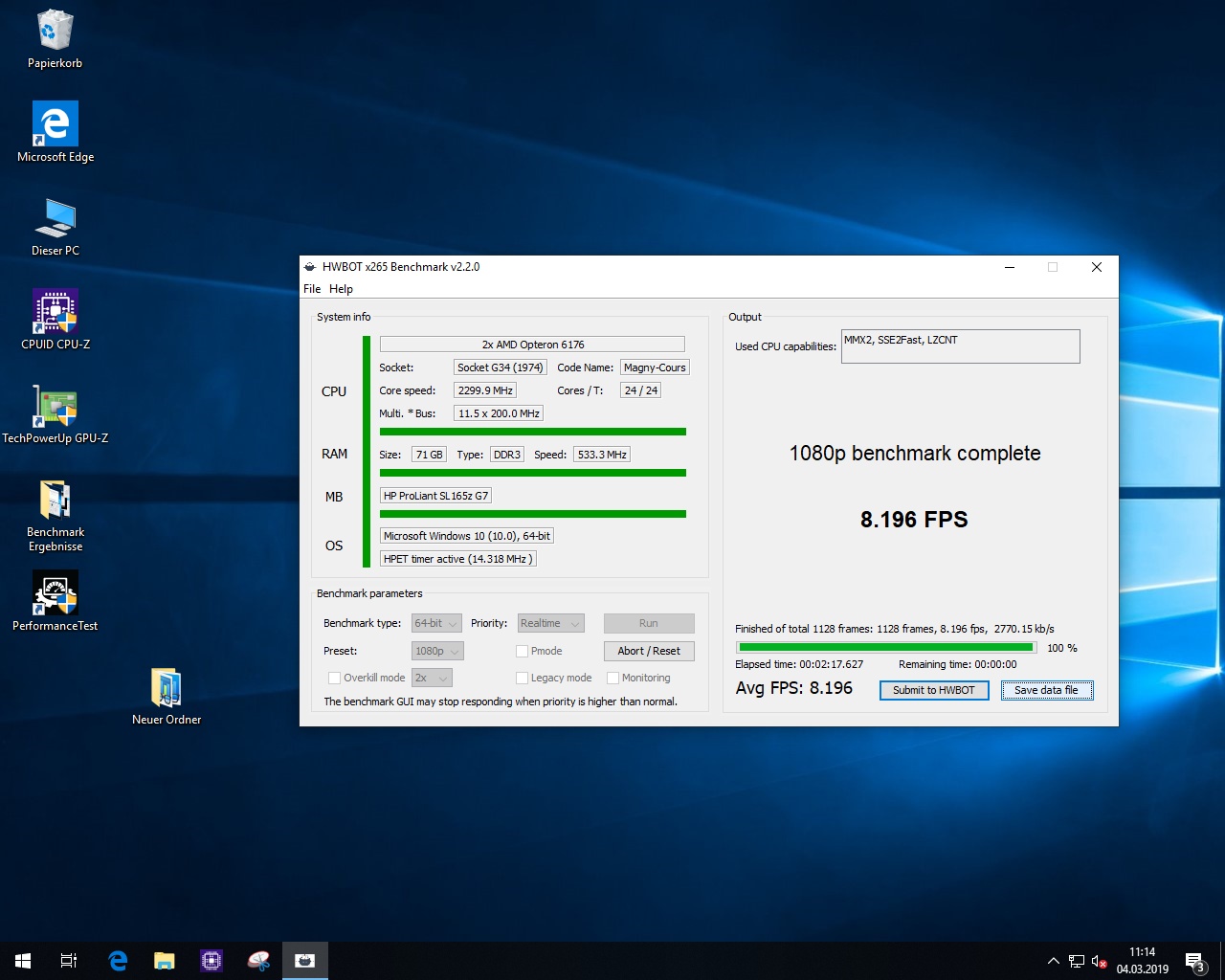Open network status tray icon
Screen dimensions: 1225x980
pyautogui.click(x=1077, y=961)
